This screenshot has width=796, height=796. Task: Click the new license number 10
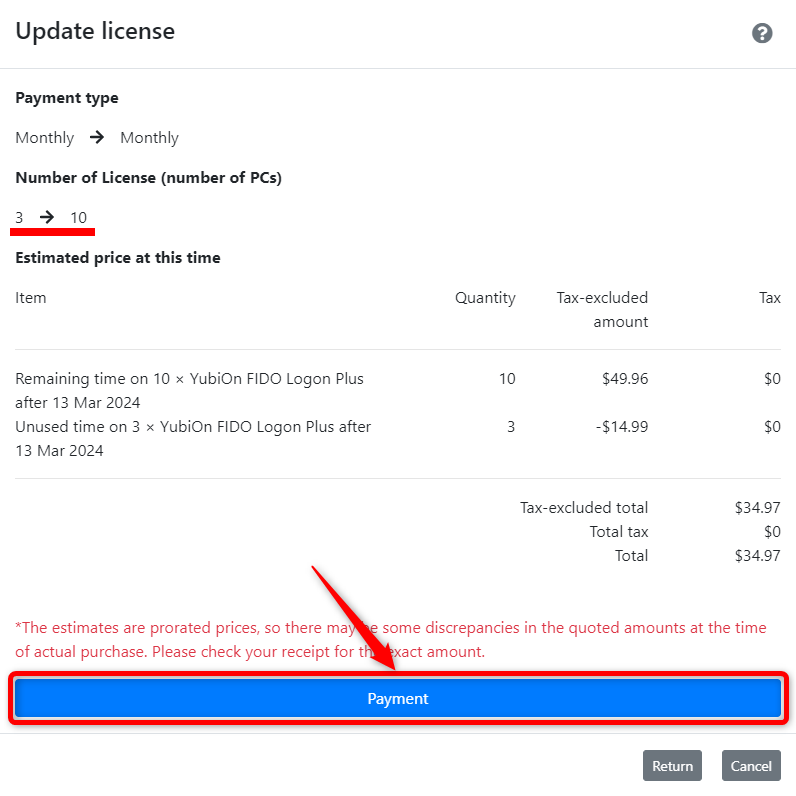click(x=79, y=218)
